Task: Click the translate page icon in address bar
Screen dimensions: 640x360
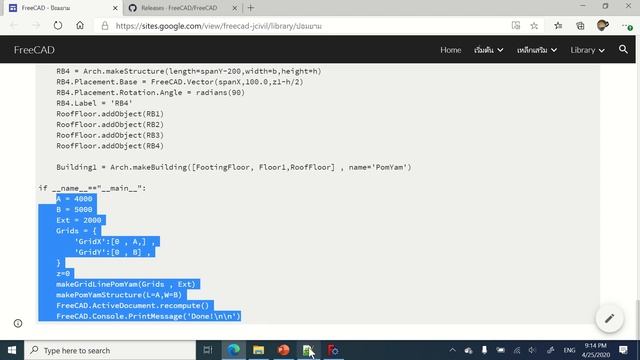Action: click(516, 26)
